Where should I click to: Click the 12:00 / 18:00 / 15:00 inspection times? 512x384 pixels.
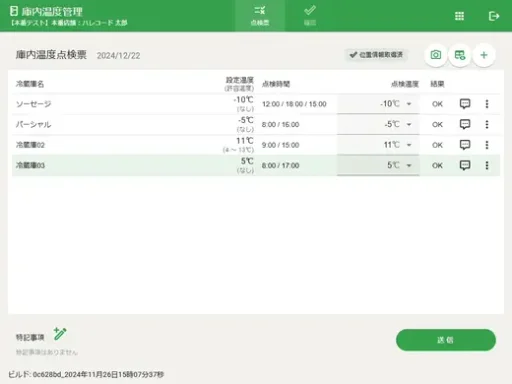(x=294, y=104)
